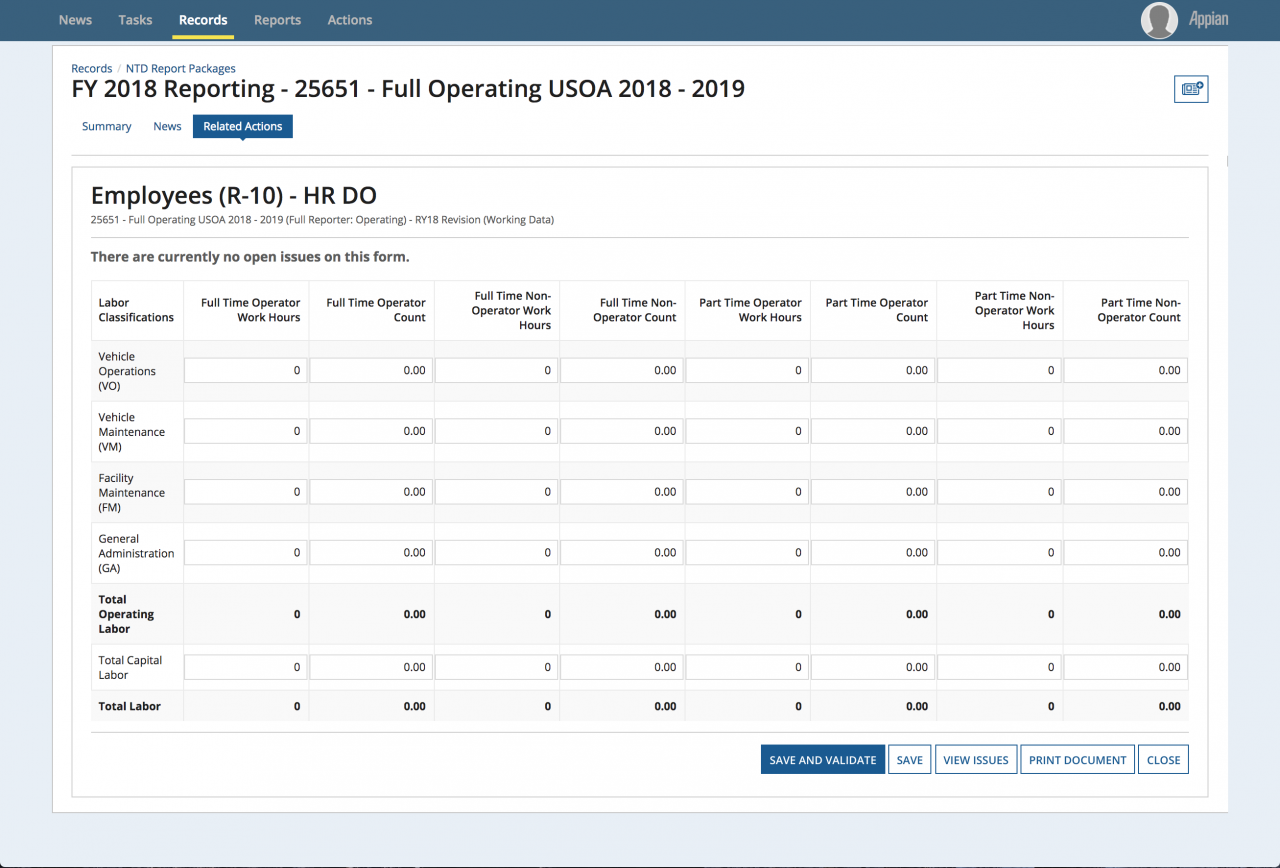Click the Facility Maintenance (FM) row label
Image resolution: width=1280 pixels, height=868 pixels.
click(132, 492)
